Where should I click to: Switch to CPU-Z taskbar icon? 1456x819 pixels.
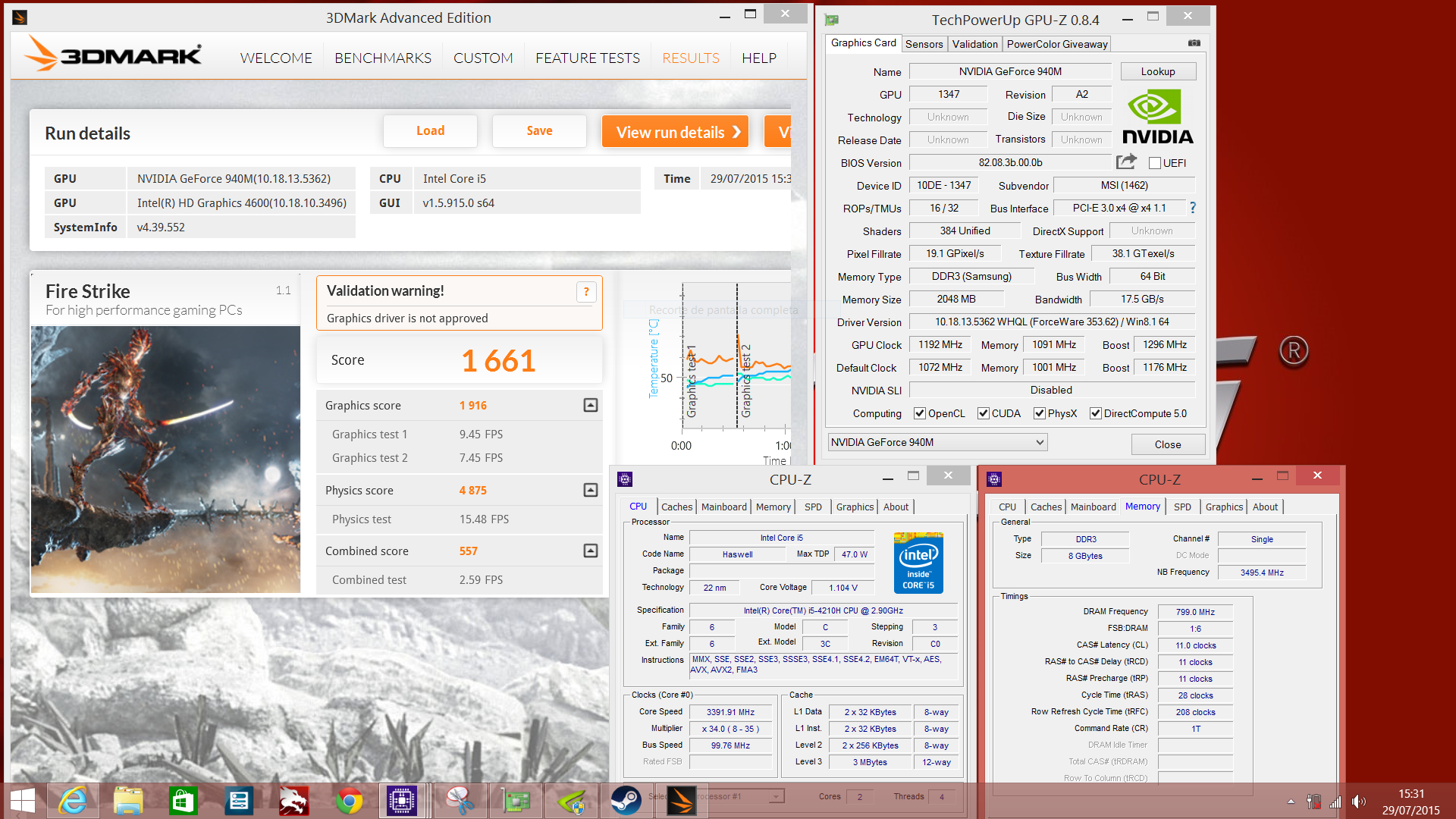[x=402, y=801]
